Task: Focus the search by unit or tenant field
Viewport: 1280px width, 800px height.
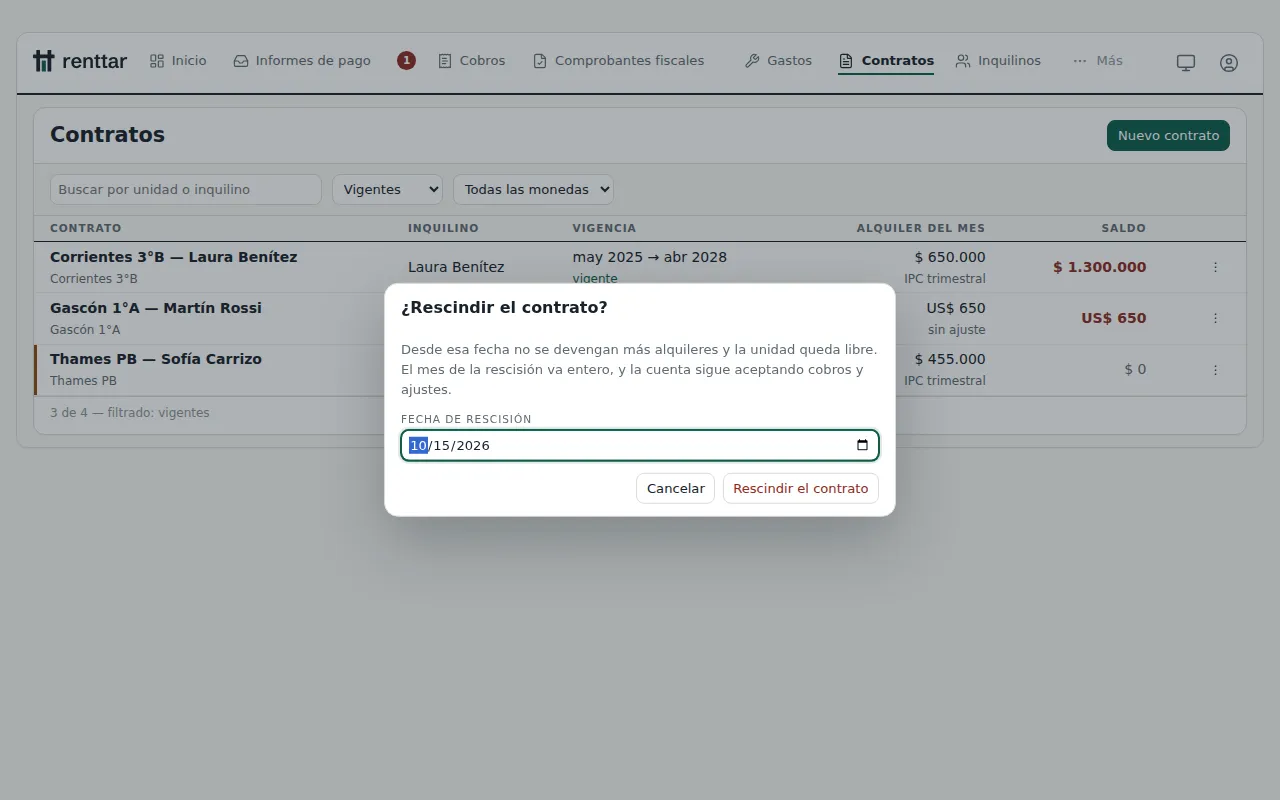Action: (186, 189)
